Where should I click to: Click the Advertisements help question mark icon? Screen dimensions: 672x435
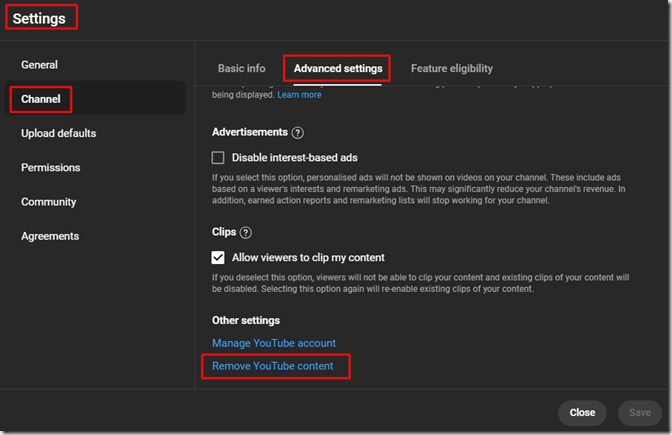tap(298, 133)
